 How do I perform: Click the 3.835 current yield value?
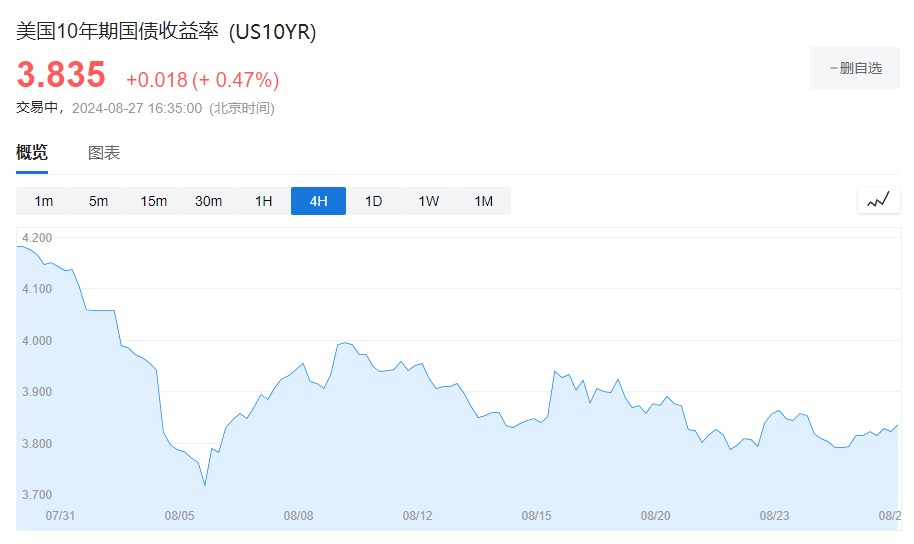point(61,75)
